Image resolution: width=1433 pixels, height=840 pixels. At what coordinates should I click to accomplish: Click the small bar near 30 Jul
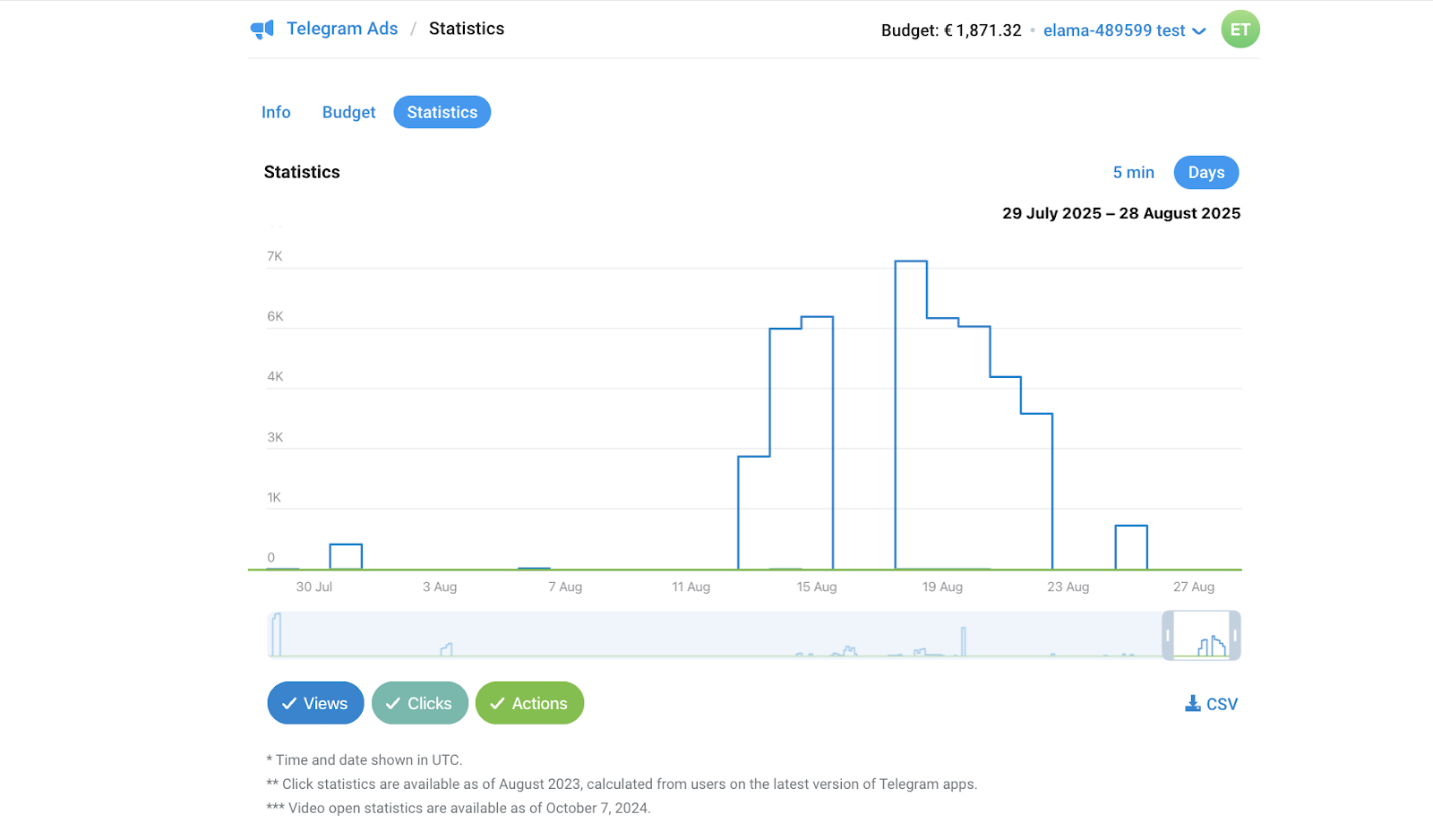click(x=346, y=556)
